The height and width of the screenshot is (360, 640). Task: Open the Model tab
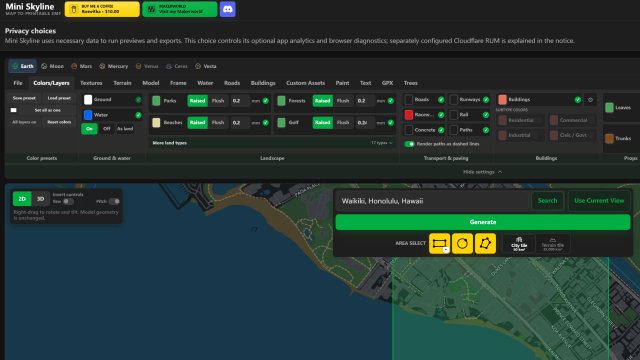pyautogui.click(x=151, y=83)
